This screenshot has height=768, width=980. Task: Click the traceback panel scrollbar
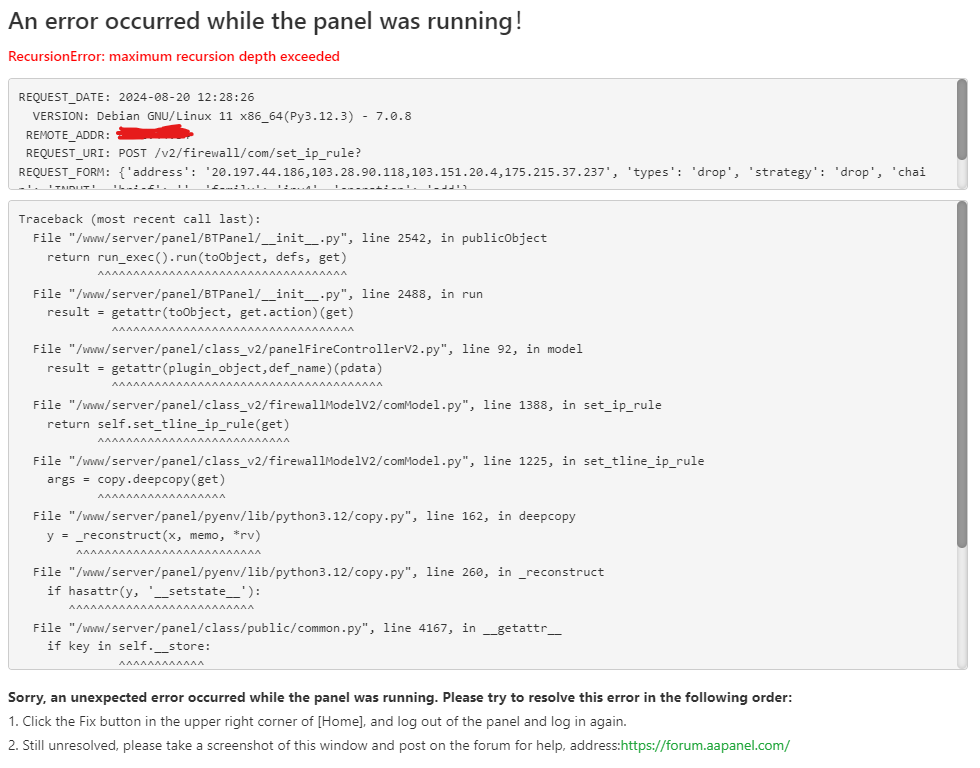pyautogui.click(x=962, y=374)
